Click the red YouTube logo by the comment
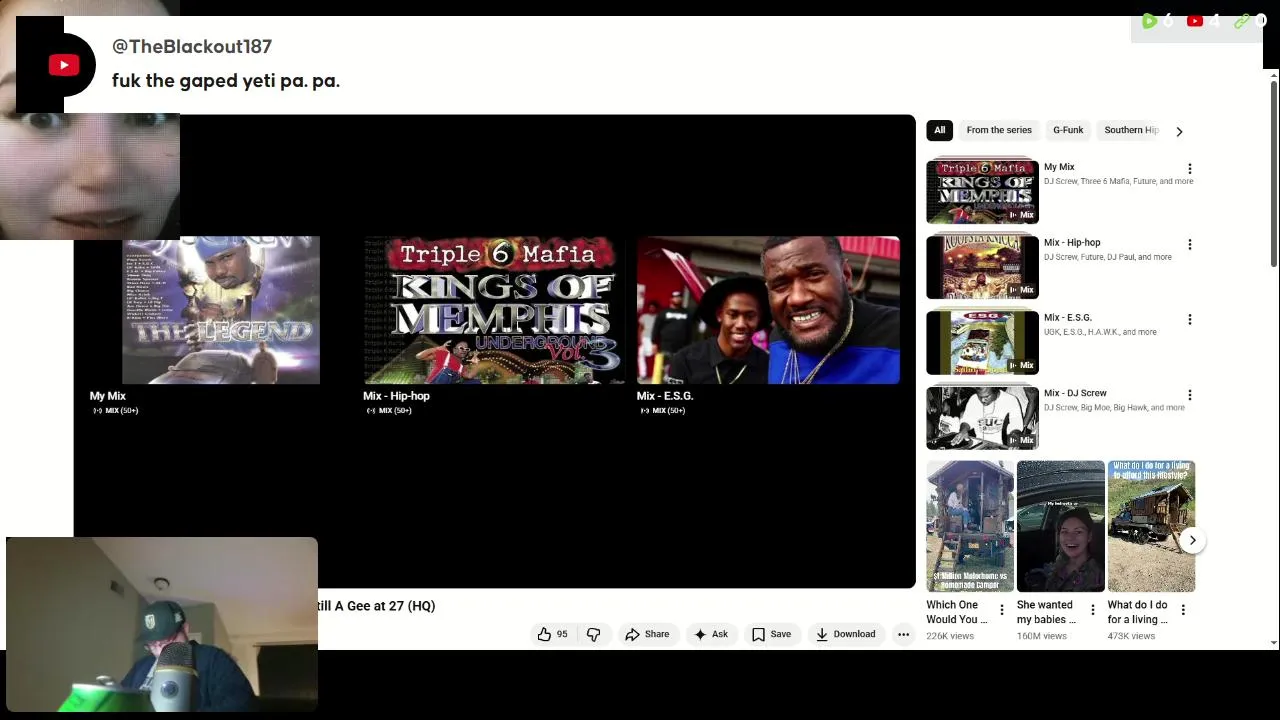Image resolution: width=1280 pixels, height=720 pixels. coord(64,65)
